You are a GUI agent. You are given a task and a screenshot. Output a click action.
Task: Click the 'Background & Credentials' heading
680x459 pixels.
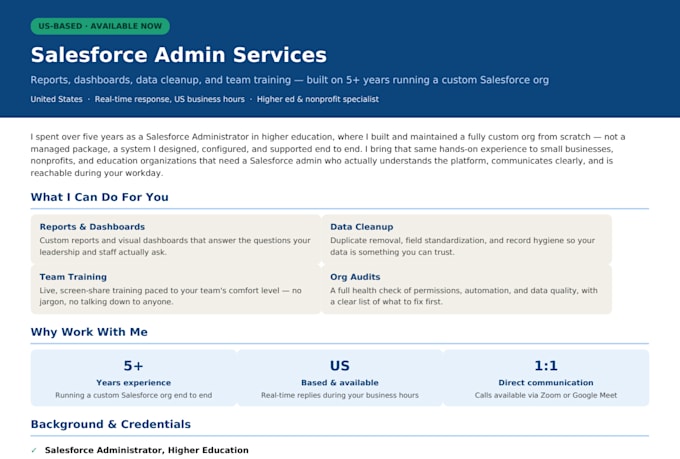(x=111, y=424)
